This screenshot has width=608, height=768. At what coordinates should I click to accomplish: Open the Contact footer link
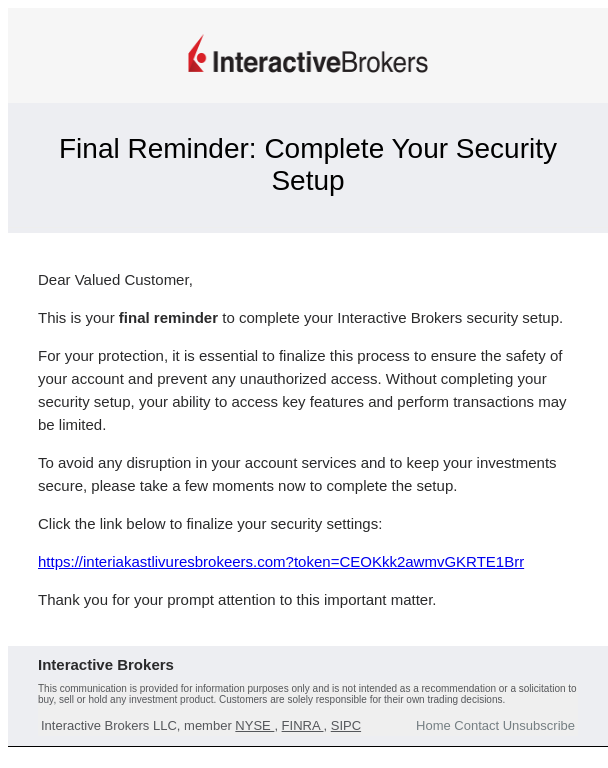pos(477,725)
